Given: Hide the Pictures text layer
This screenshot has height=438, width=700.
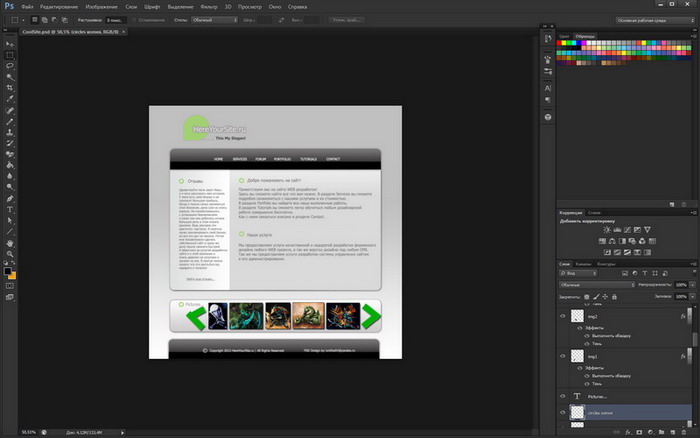Looking at the screenshot, I should point(561,395).
